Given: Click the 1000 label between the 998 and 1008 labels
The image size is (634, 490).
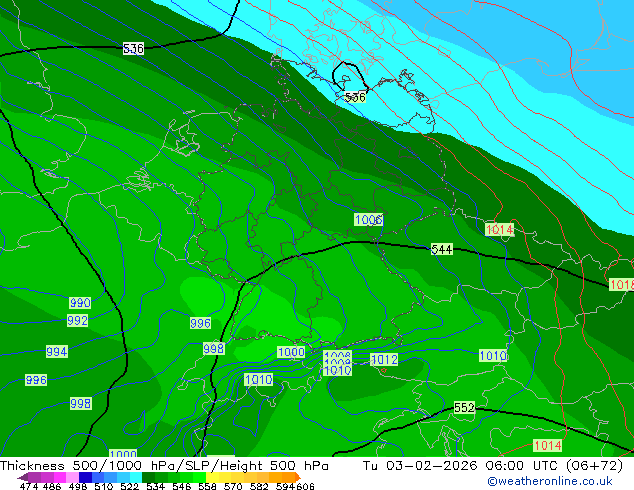Looking at the screenshot, I should pos(291,352).
